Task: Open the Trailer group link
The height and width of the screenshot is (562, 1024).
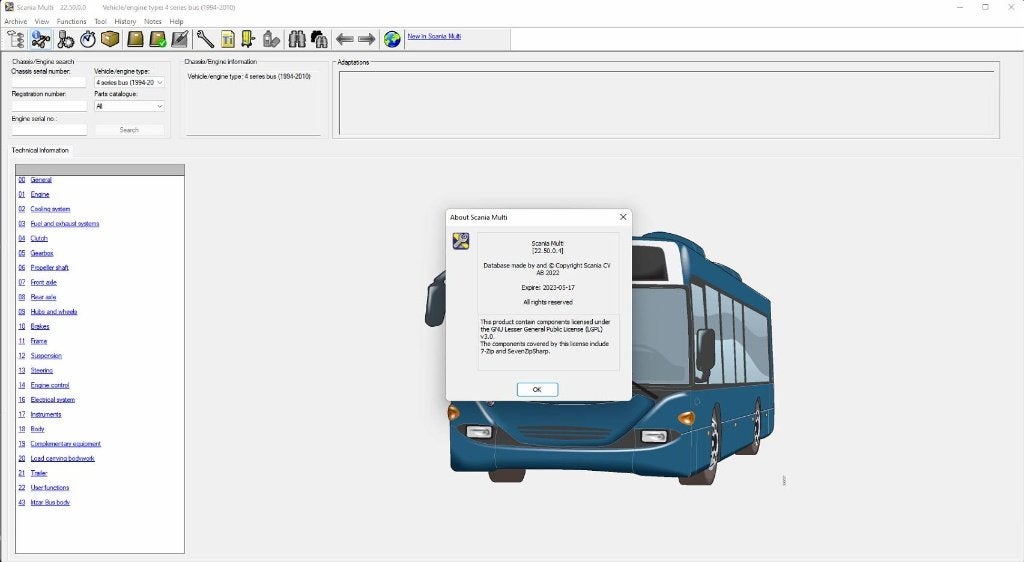Action: (39, 473)
